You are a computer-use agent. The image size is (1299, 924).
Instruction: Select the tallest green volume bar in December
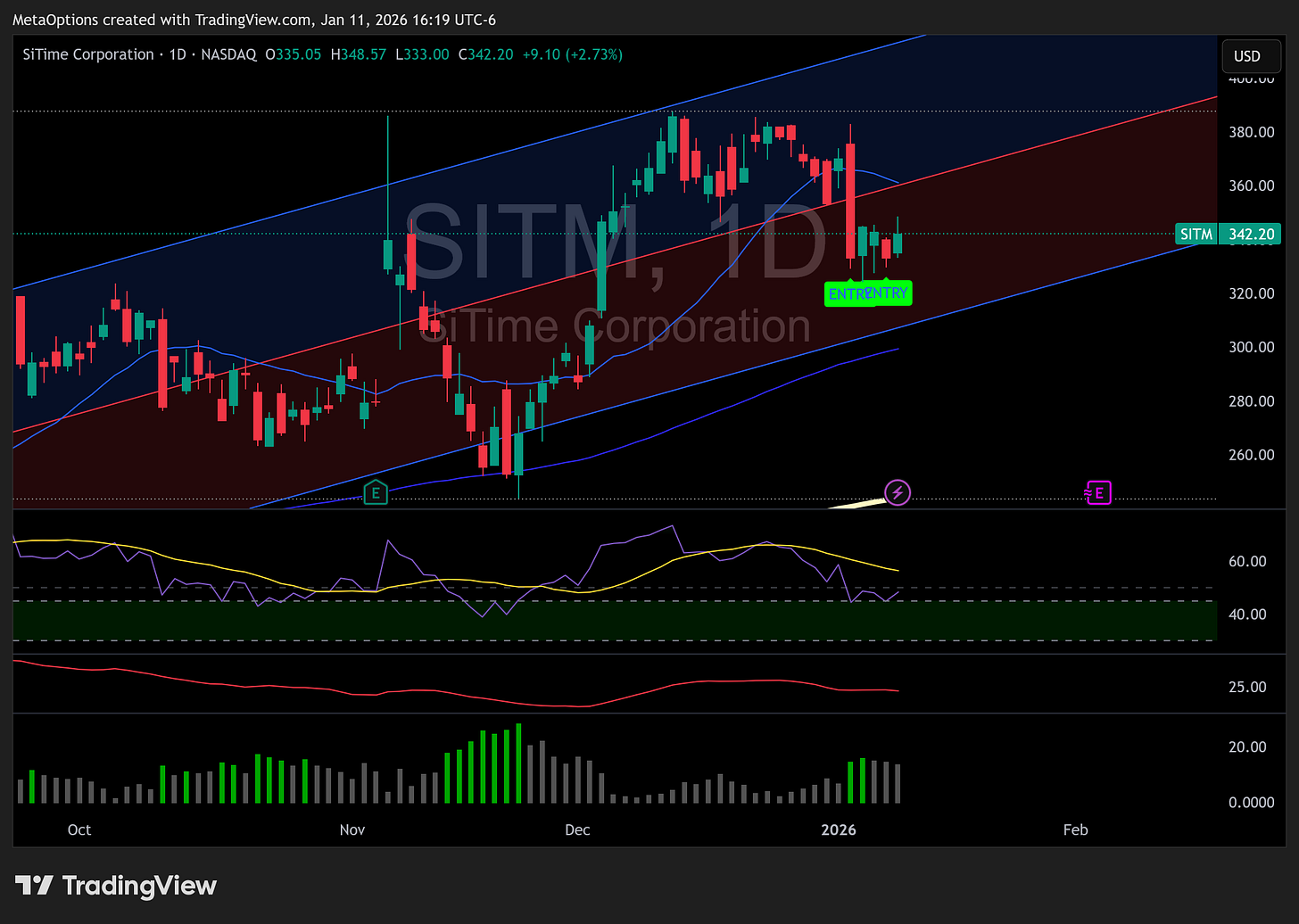517,763
